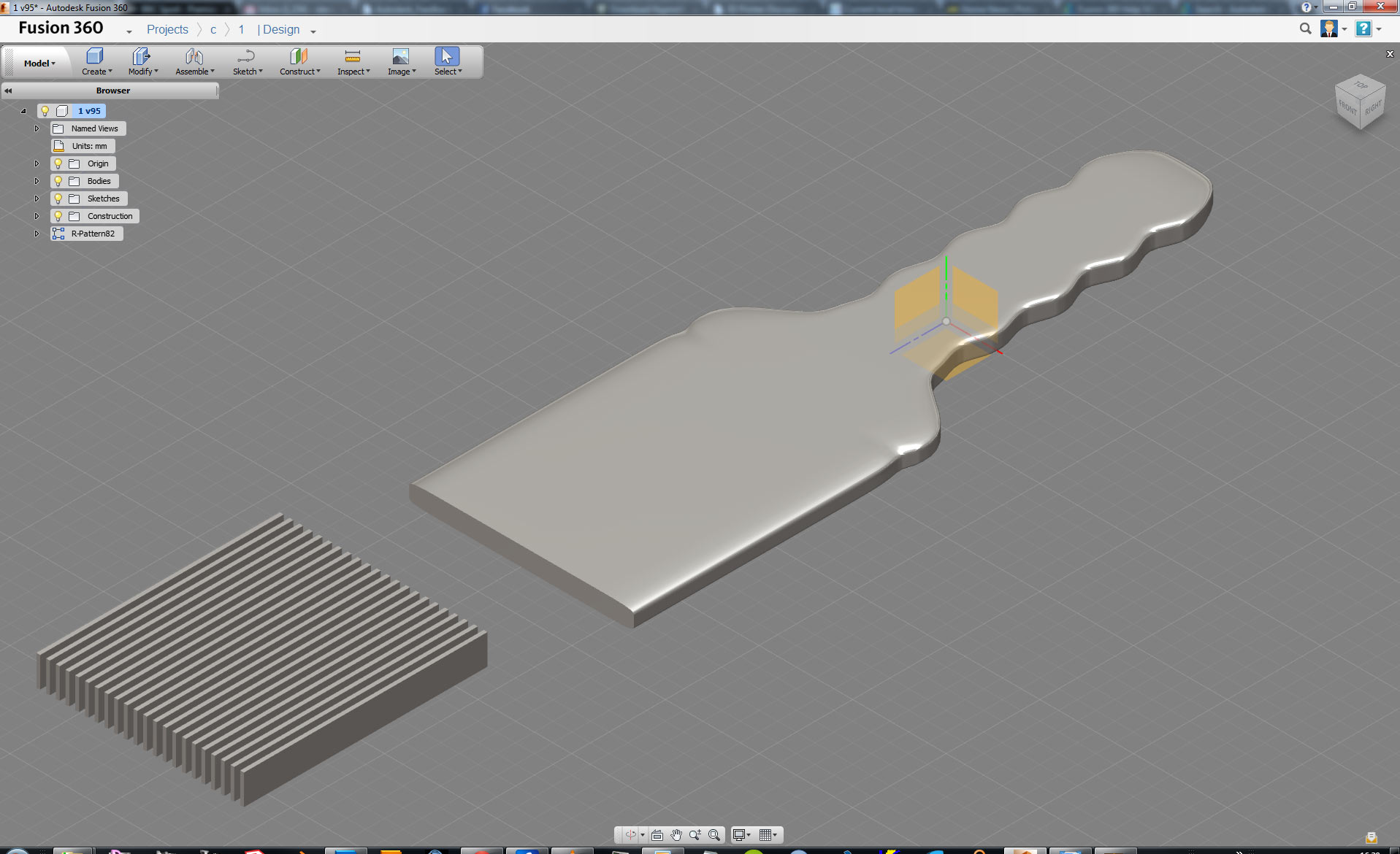Open the Modify tool icon

pyautogui.click(x=141, y=56)
